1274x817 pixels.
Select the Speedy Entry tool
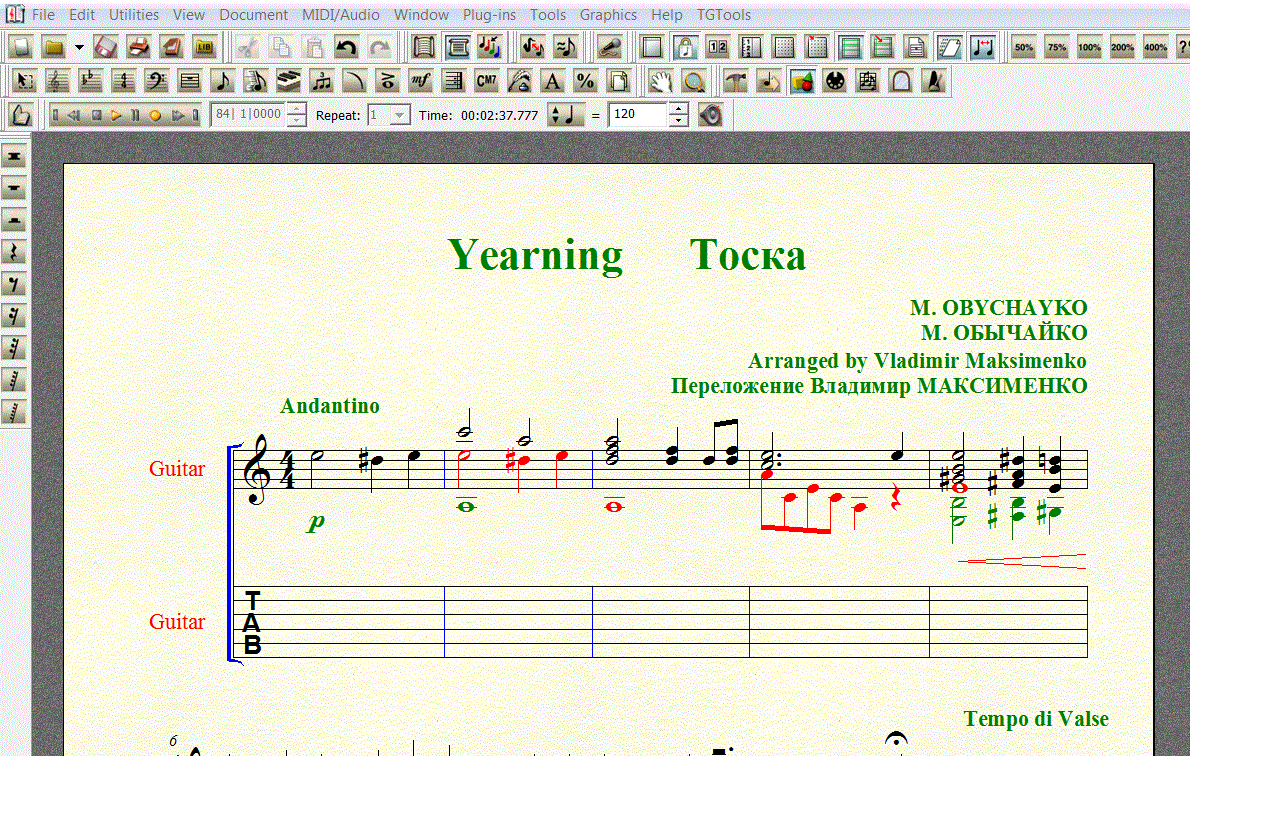[254, 81]
